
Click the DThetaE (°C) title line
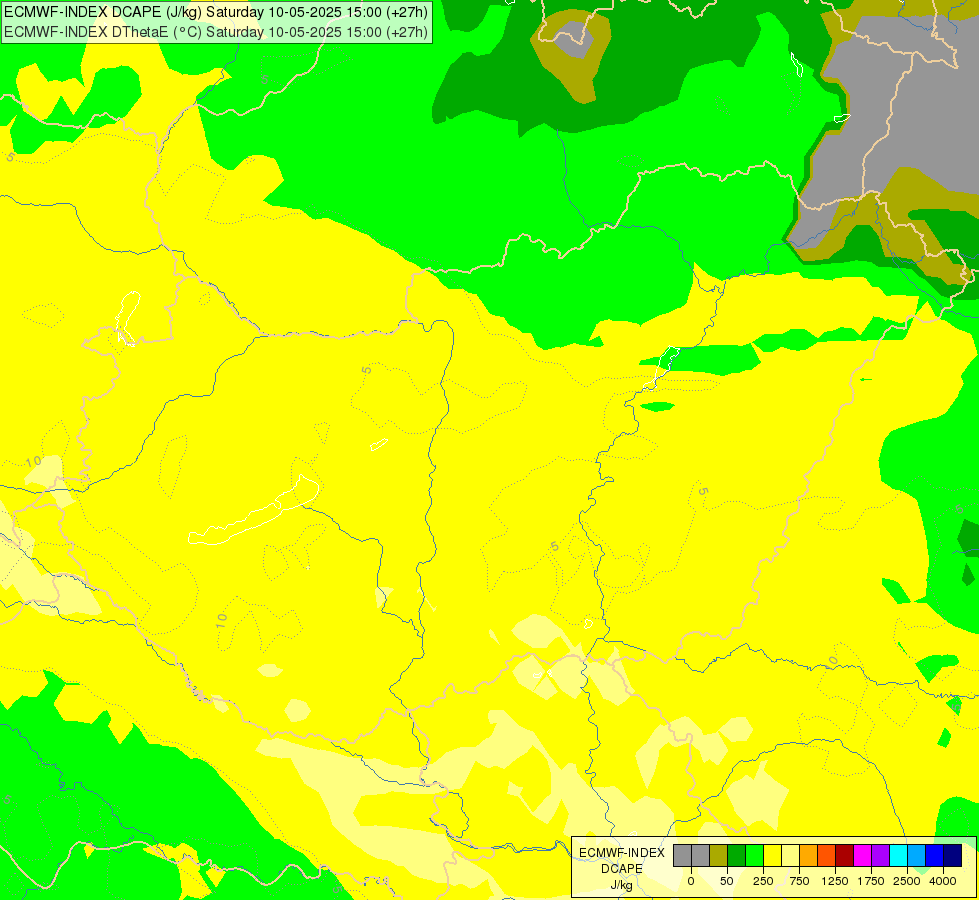(x=216, y=32)
